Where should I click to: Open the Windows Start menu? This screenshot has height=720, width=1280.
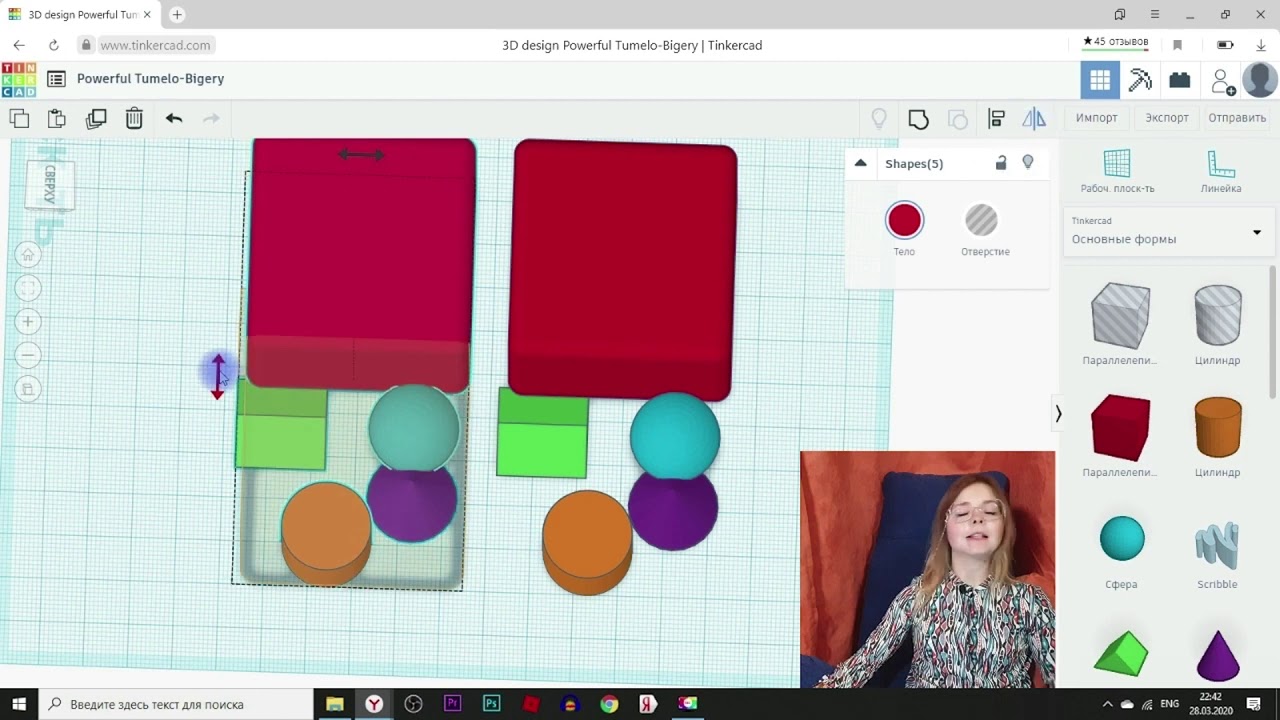pos(19,704)
